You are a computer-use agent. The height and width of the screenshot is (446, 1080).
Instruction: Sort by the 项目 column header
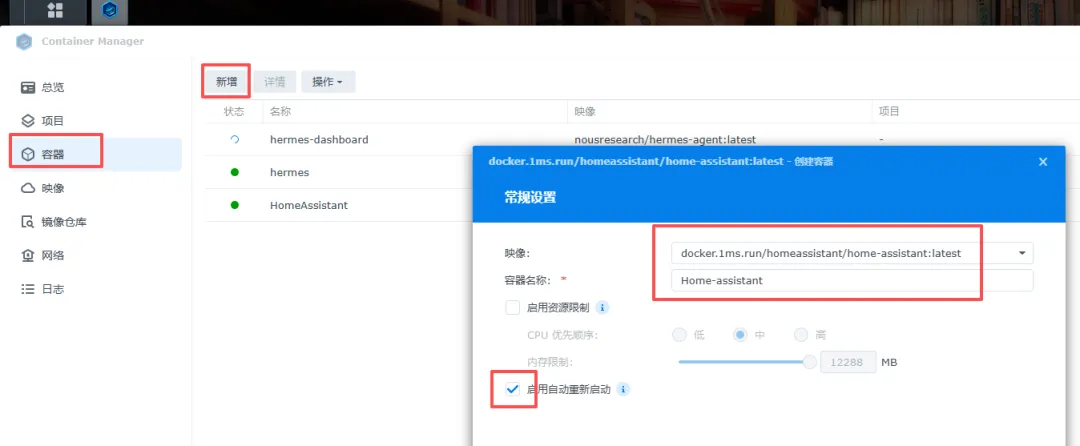click(976, 111)
